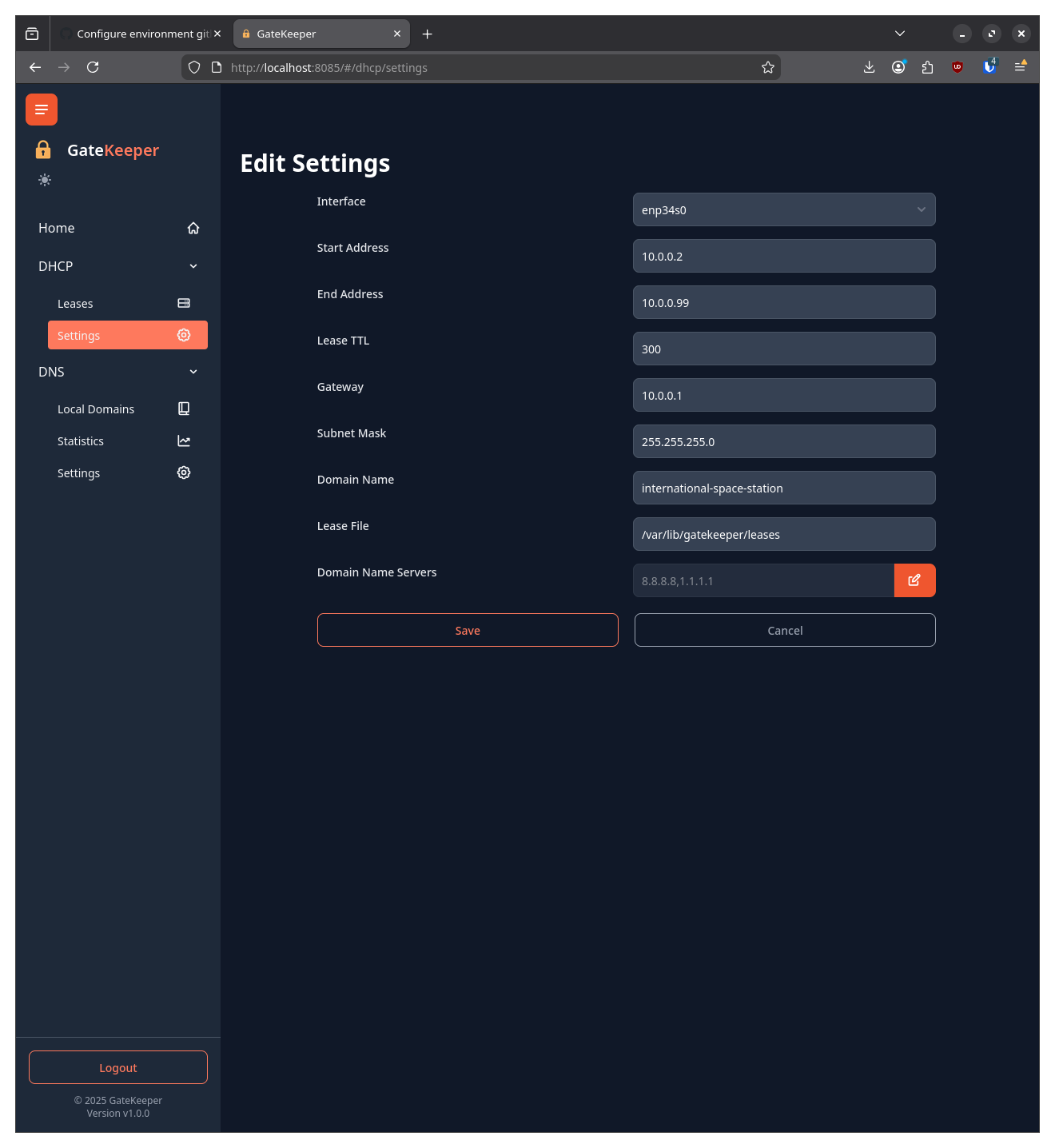Click the Settings gear icon next to DHCP Settings
1055x1148 pixels.
click(183, 335)
